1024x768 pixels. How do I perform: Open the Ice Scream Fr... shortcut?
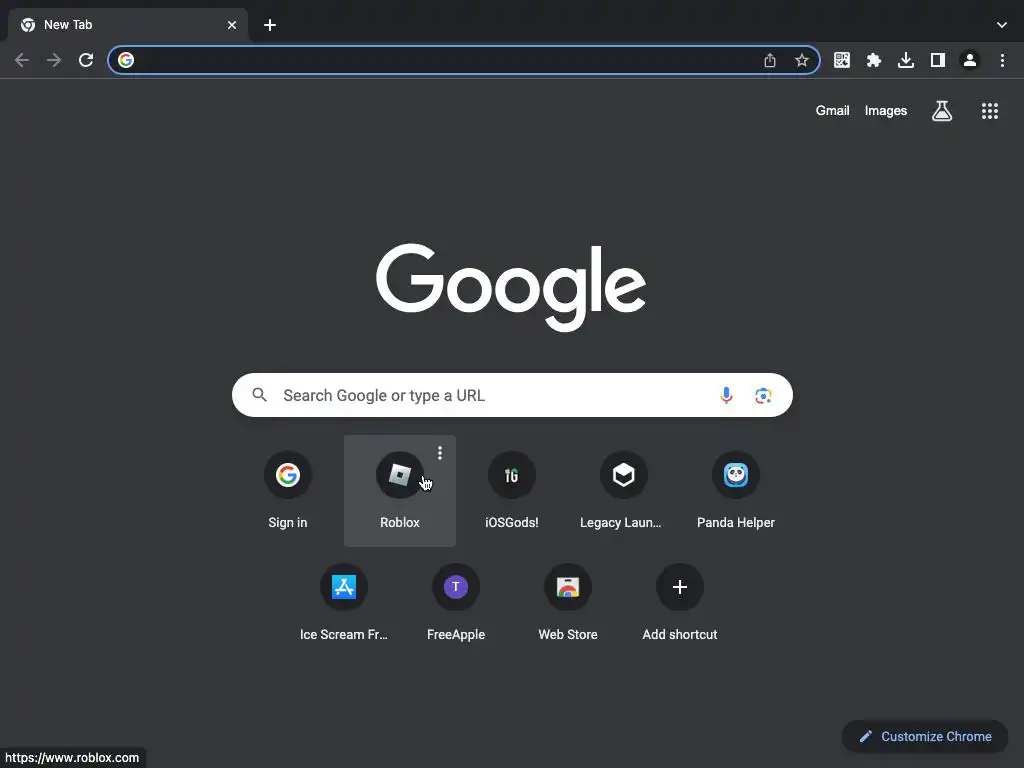tap(344, 601)
